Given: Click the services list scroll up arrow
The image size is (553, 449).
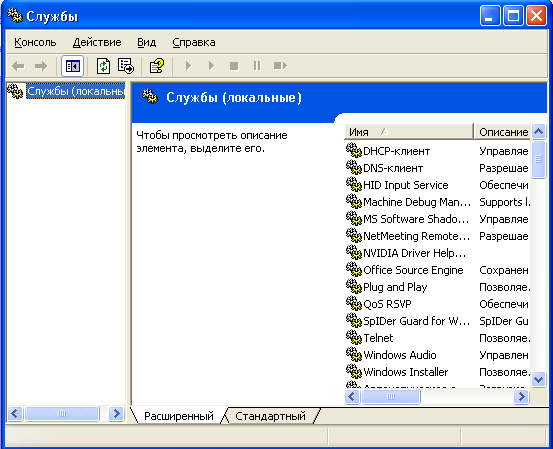Looking at the screenshot, I should (538, 132).
